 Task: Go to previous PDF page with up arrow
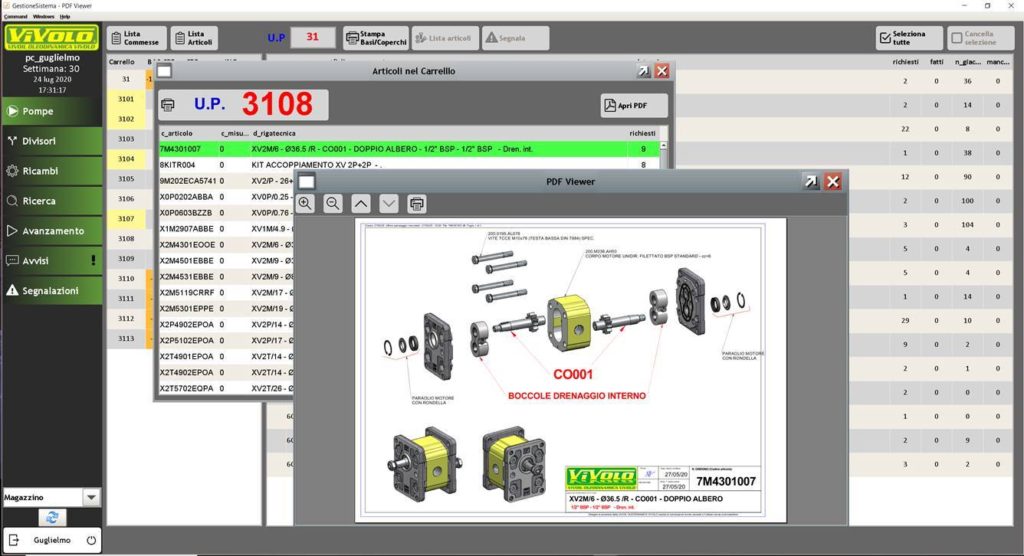point(361,203)
